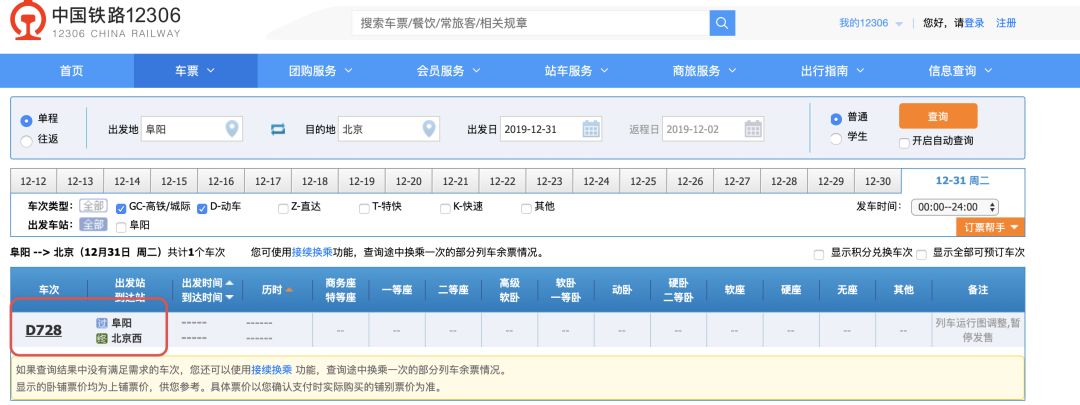Select 全部 for train type filter
This screenshot has width=1080, height=405.
pos(93,206)
